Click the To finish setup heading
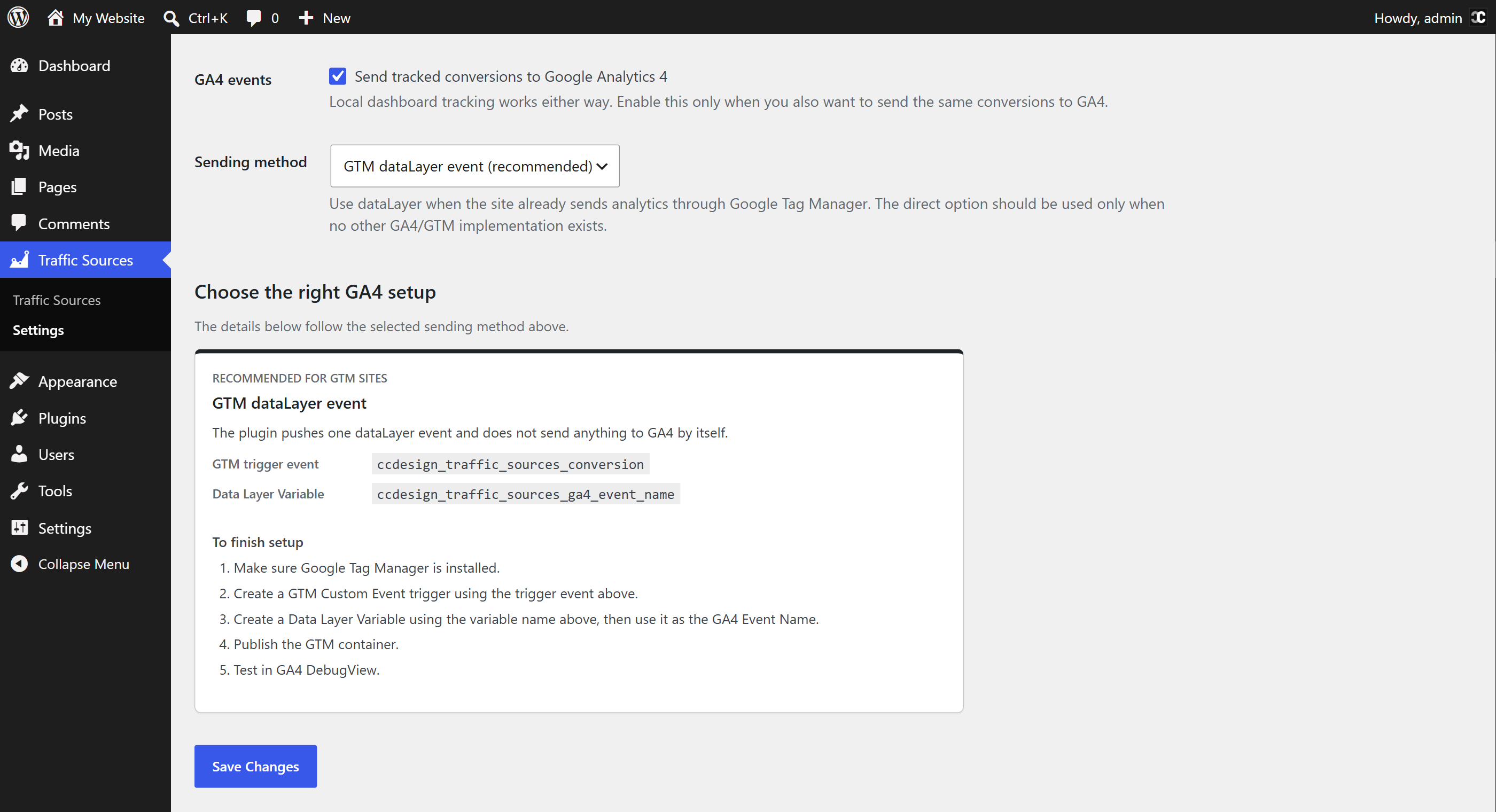 (258, 542)
